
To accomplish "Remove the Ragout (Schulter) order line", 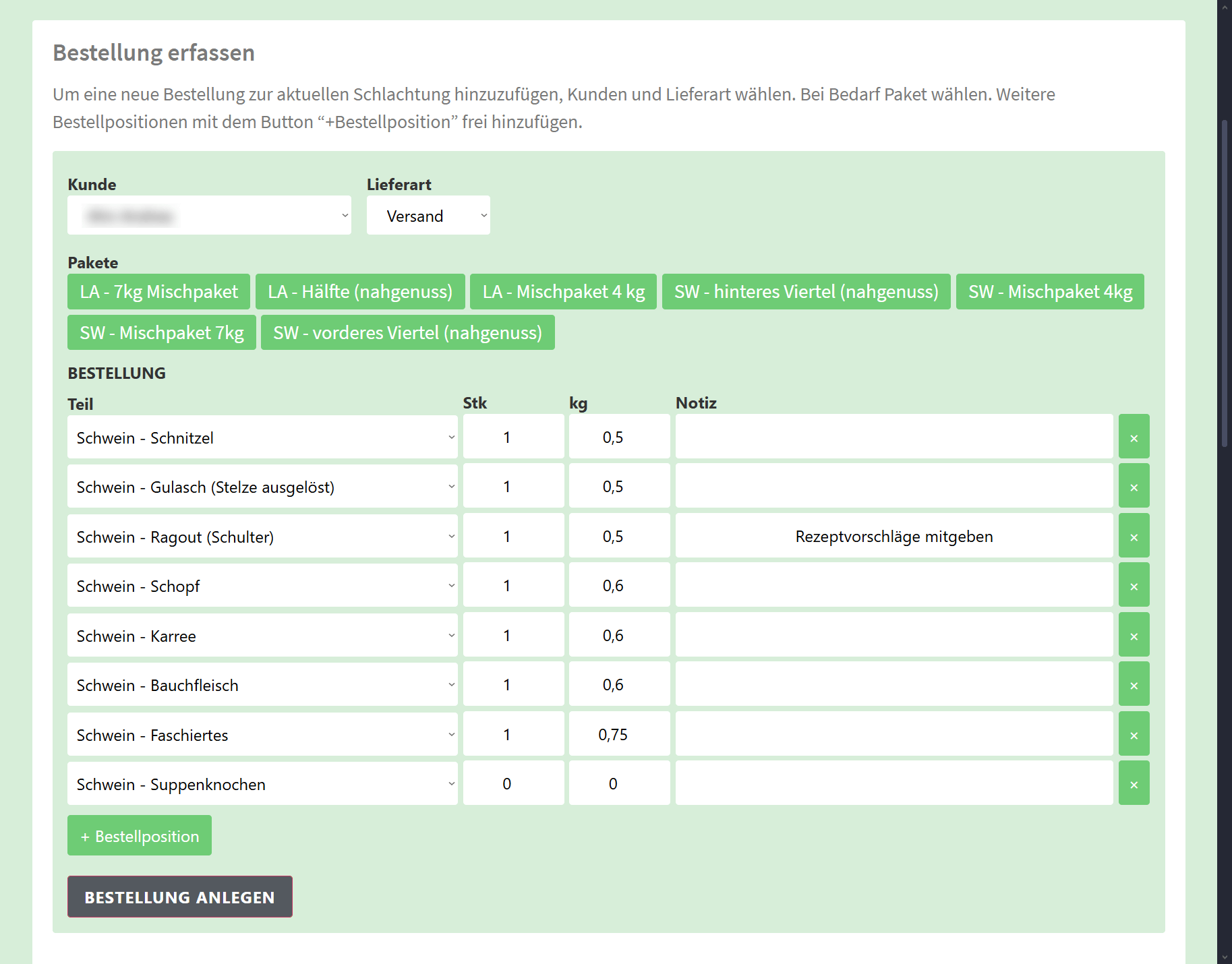I will click(x=1134, y=537).
